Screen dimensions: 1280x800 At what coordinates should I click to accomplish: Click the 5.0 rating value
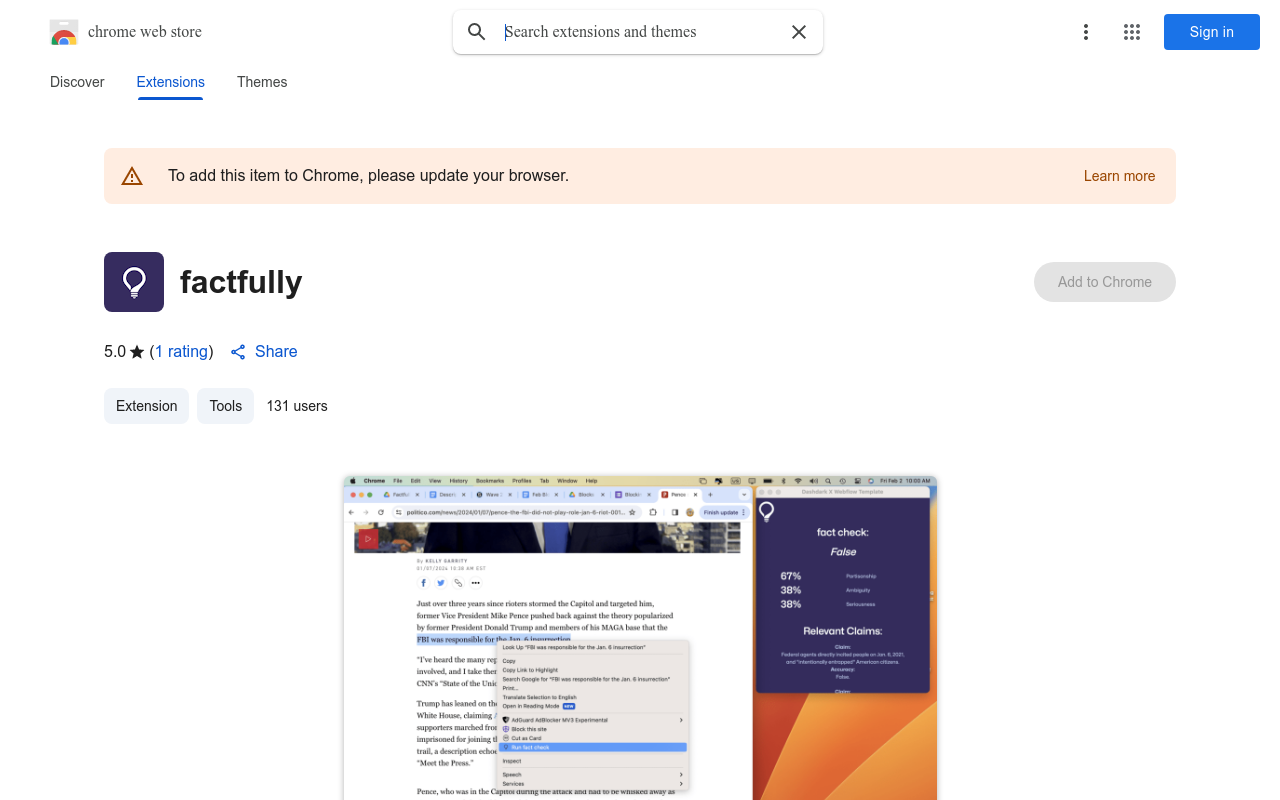pyautogui.click(x=115, y=352)
